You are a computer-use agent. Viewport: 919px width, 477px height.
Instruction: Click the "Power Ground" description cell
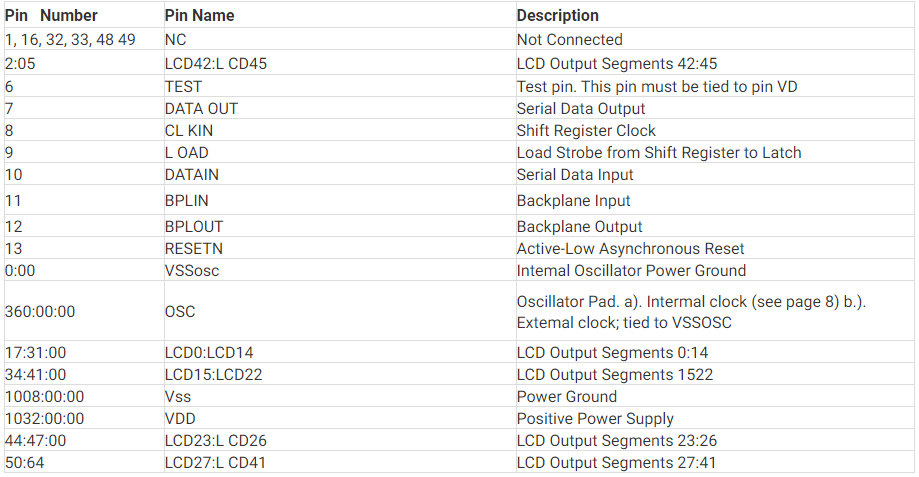click(x=567, y=397)
